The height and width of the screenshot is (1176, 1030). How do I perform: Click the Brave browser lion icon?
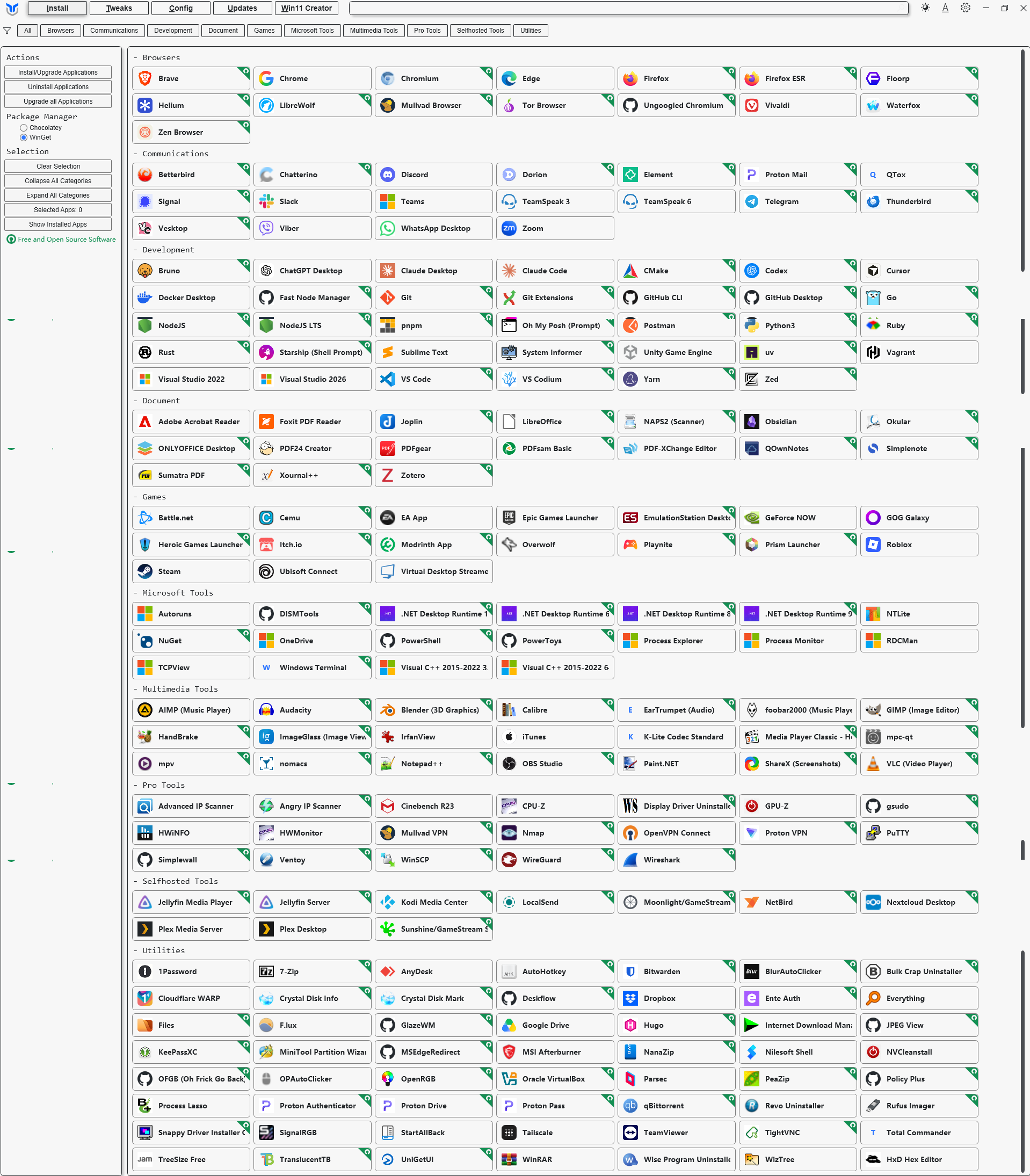click(145, 79)
